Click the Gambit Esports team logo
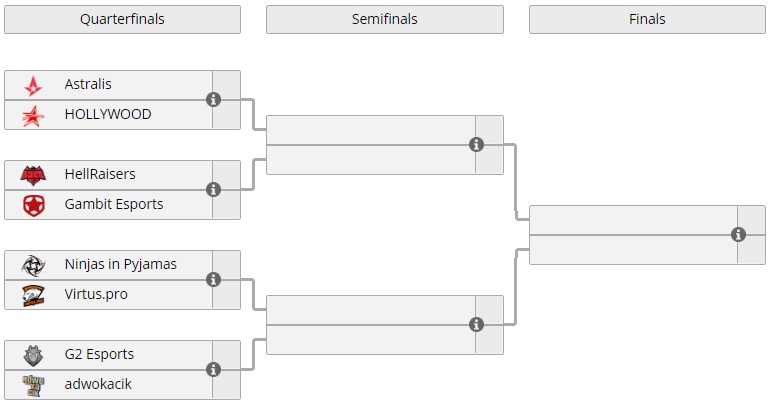 33,205
